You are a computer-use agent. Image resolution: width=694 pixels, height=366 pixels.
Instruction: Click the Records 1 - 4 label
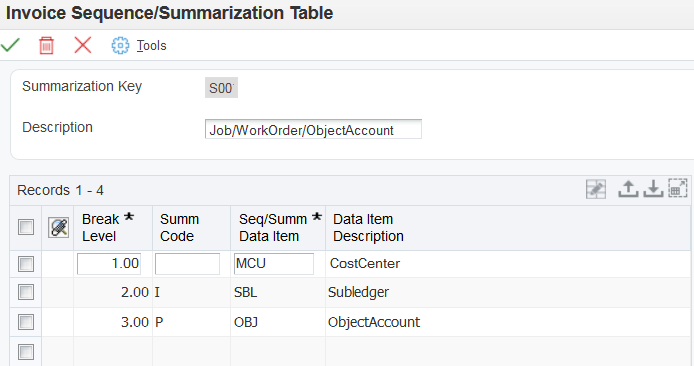[60, 190]
